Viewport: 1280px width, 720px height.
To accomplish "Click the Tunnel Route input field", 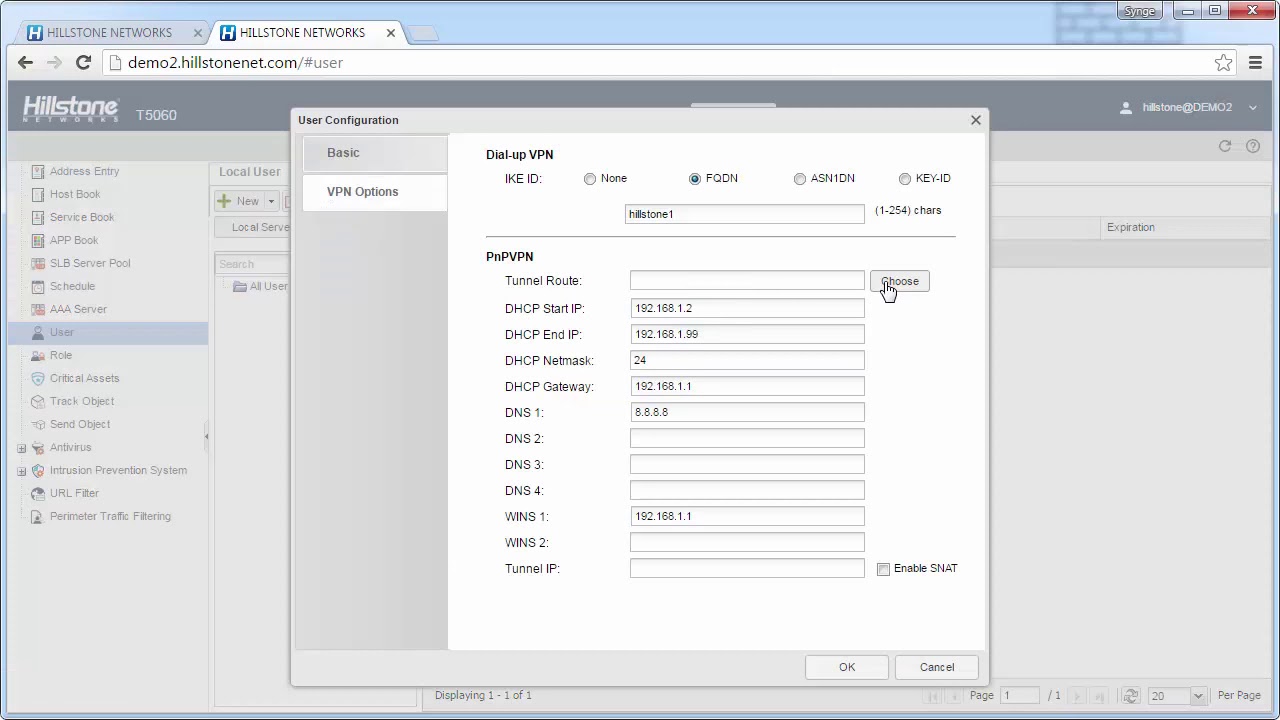I will point(747,281).
